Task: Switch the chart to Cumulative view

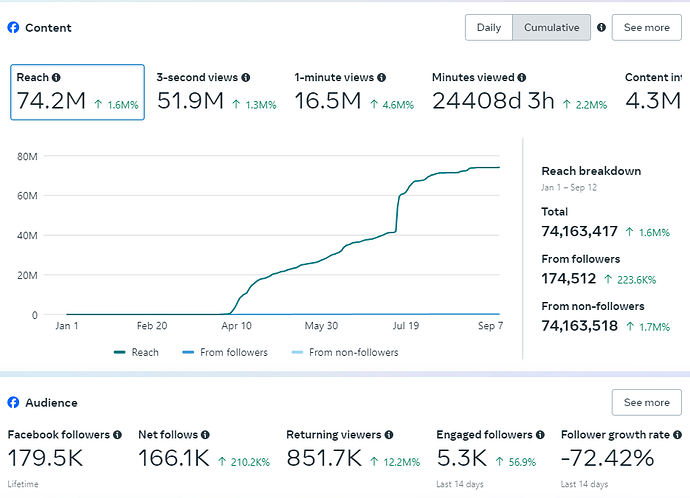Action: tap(551, 28)
